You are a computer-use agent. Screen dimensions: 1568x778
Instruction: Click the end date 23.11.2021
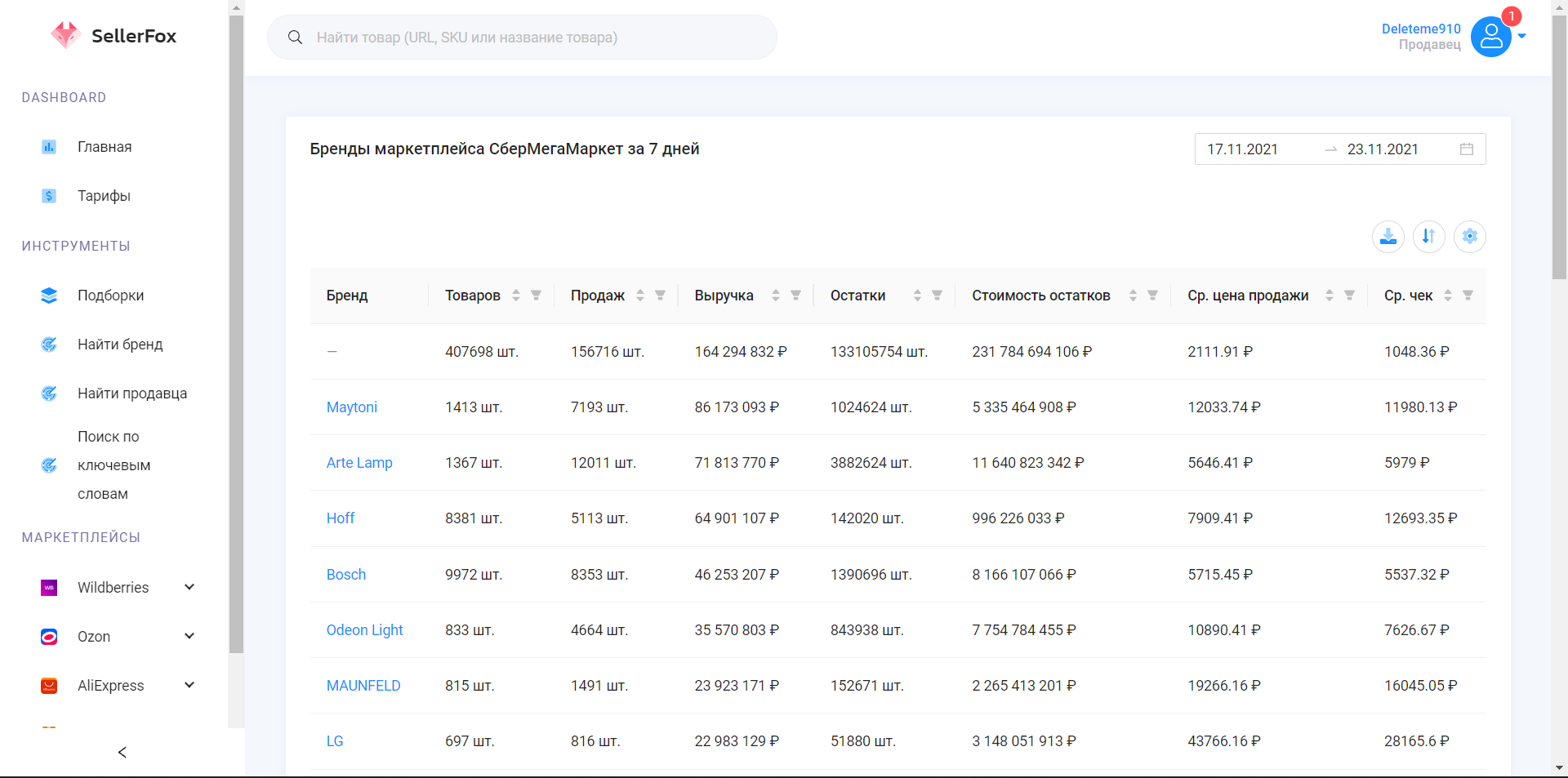click(1383, 149)
